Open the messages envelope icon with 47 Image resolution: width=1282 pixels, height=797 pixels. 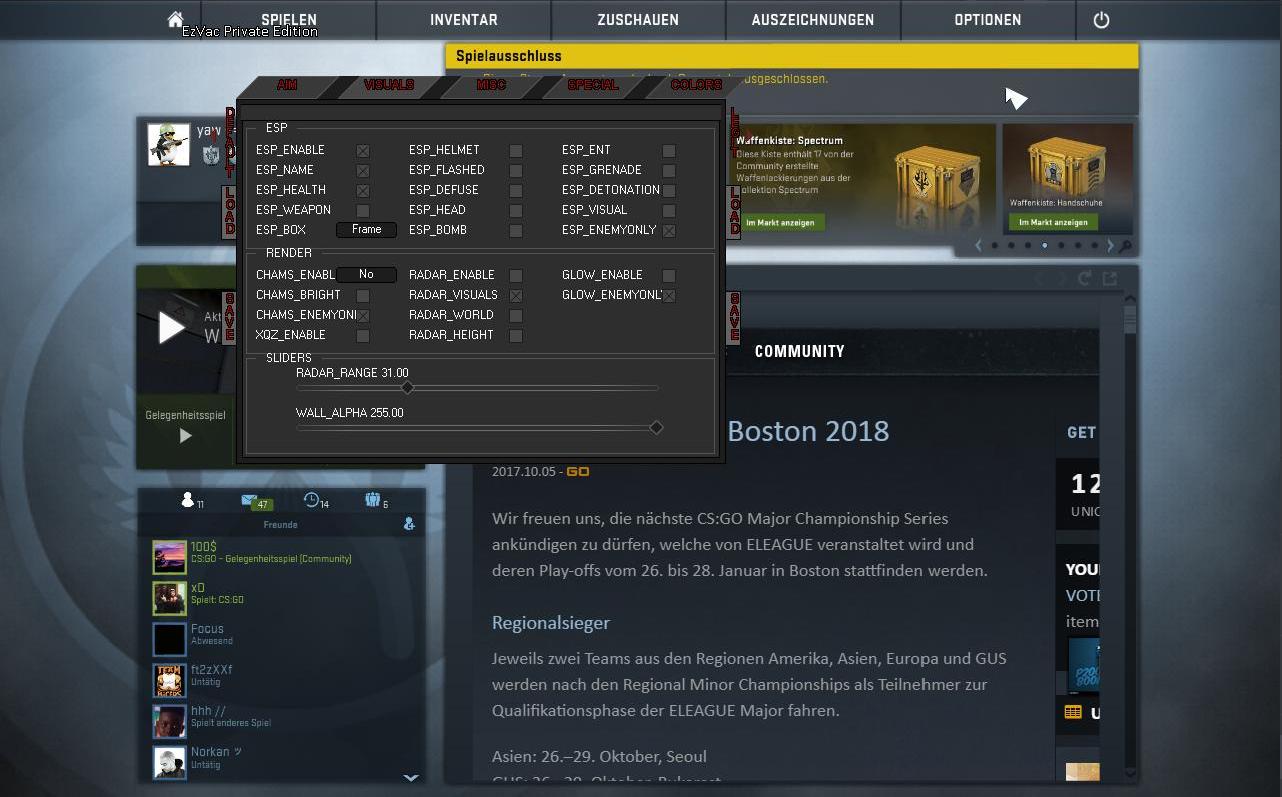251,501
